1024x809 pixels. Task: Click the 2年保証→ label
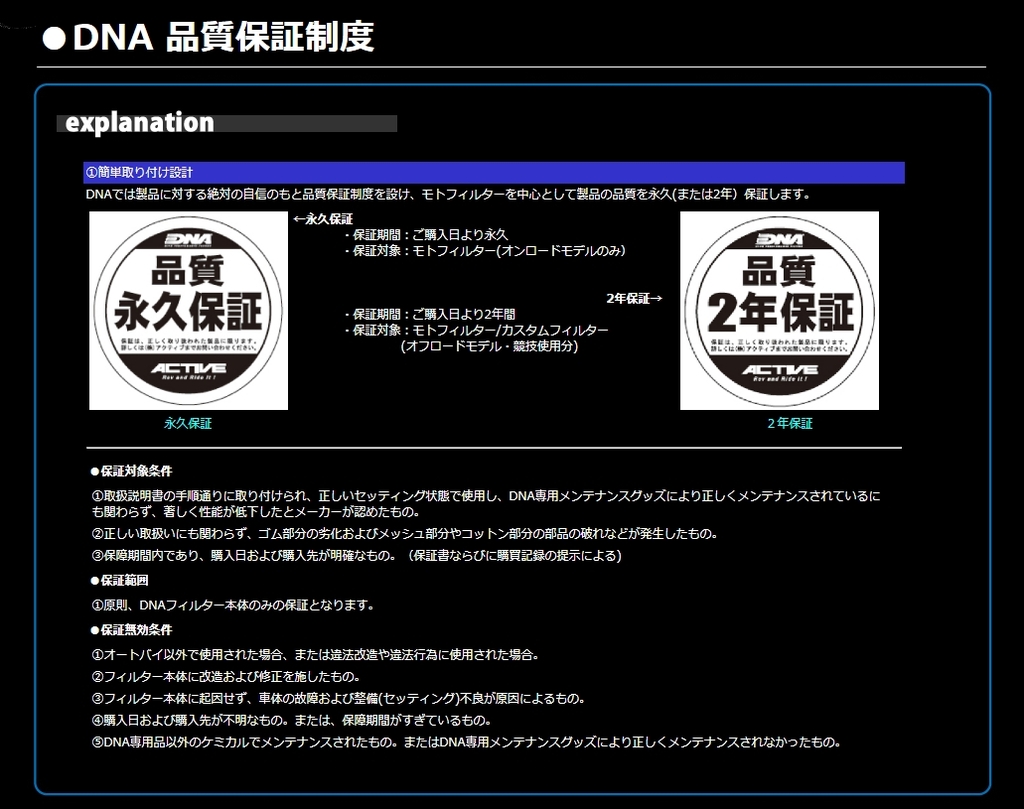pos(634,298)
